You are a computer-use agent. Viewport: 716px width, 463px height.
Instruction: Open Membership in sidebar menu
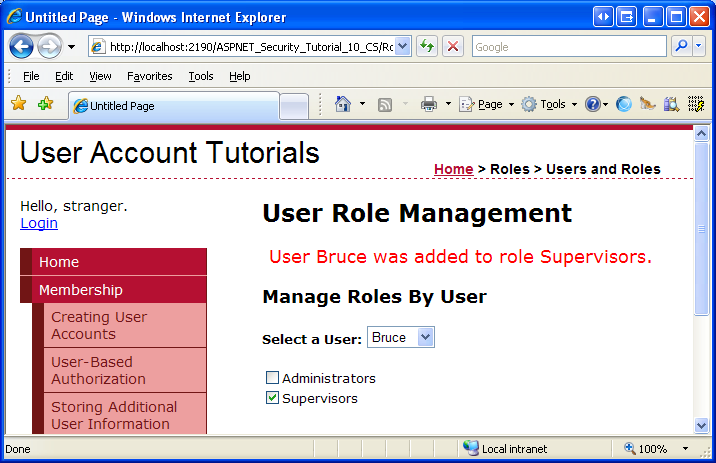tap(114, 290)
